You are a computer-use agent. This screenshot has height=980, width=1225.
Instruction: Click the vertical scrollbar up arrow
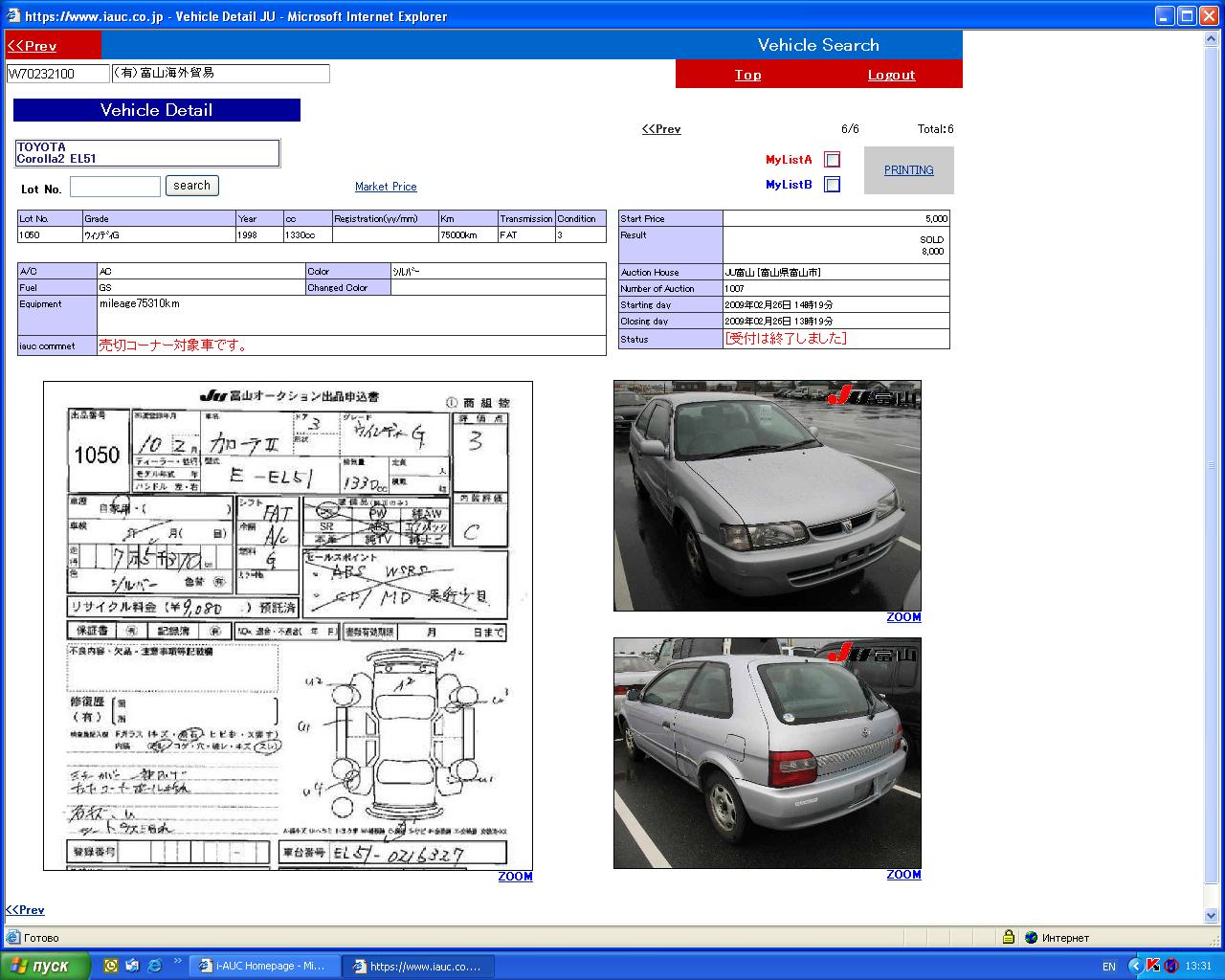(1211, 39)
